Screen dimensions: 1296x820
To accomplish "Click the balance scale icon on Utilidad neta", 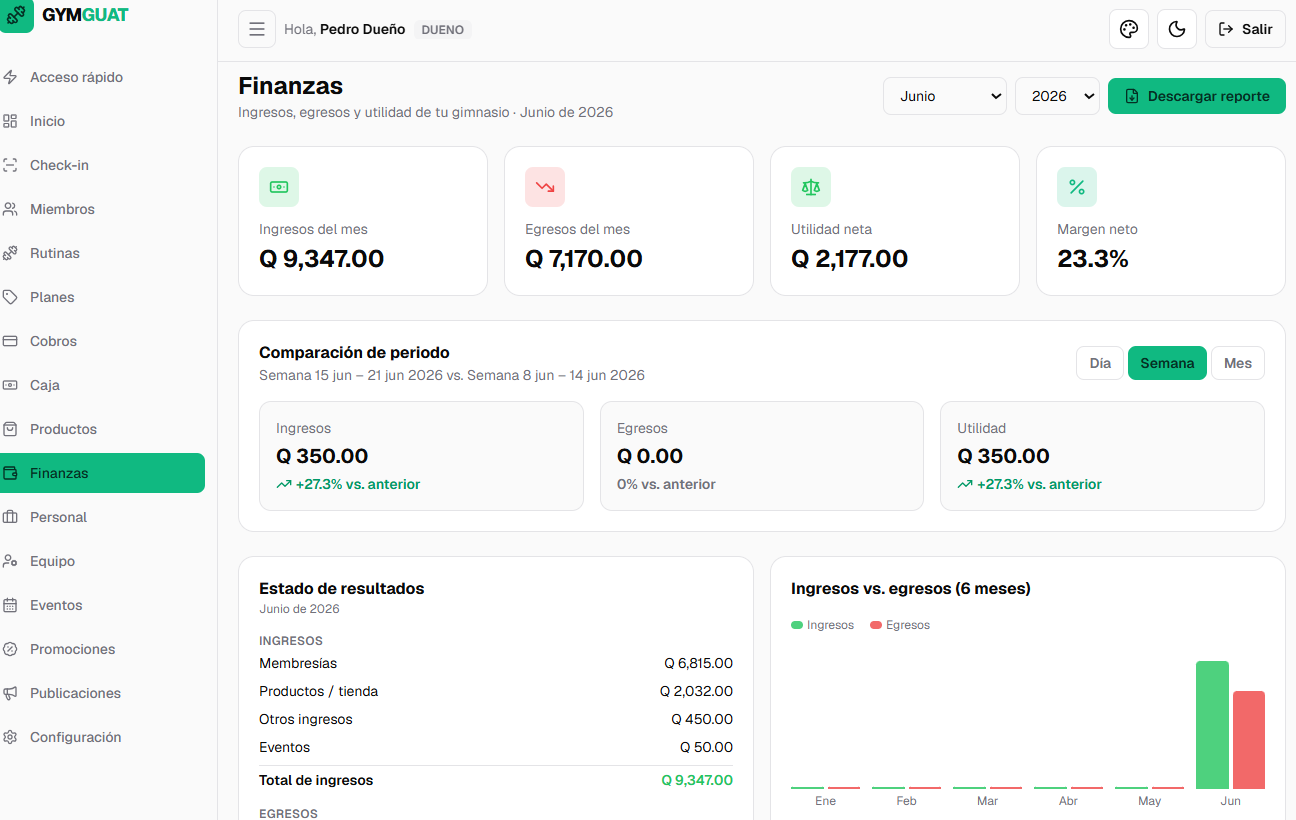I will pyautogui.click(x=811, y=187).
